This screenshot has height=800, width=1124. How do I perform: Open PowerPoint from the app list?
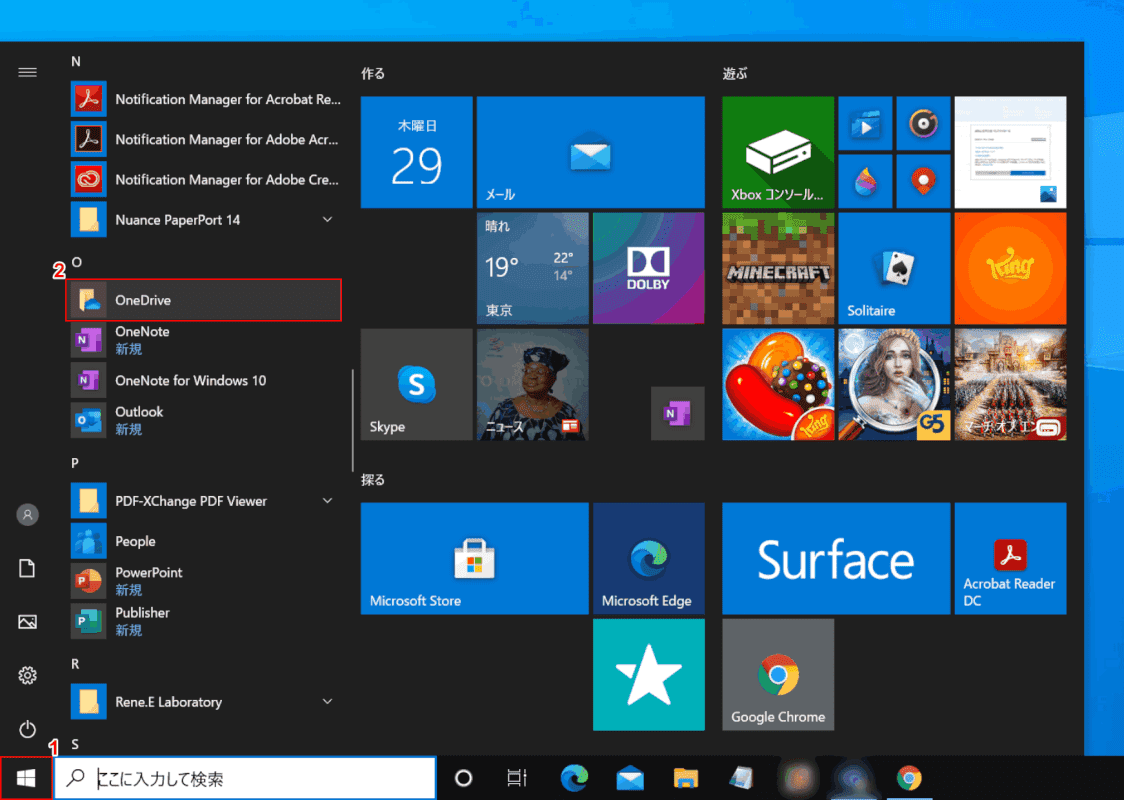[x=204, y=581]
